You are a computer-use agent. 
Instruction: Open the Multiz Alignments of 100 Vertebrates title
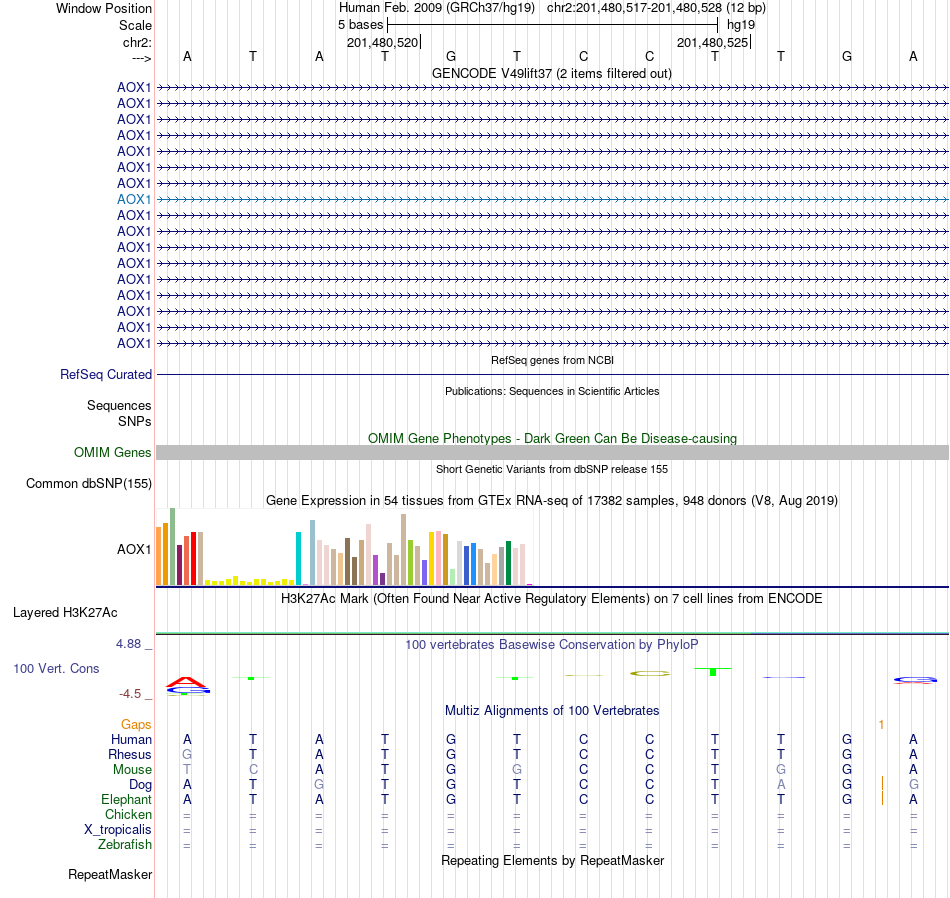pos(552,710)
